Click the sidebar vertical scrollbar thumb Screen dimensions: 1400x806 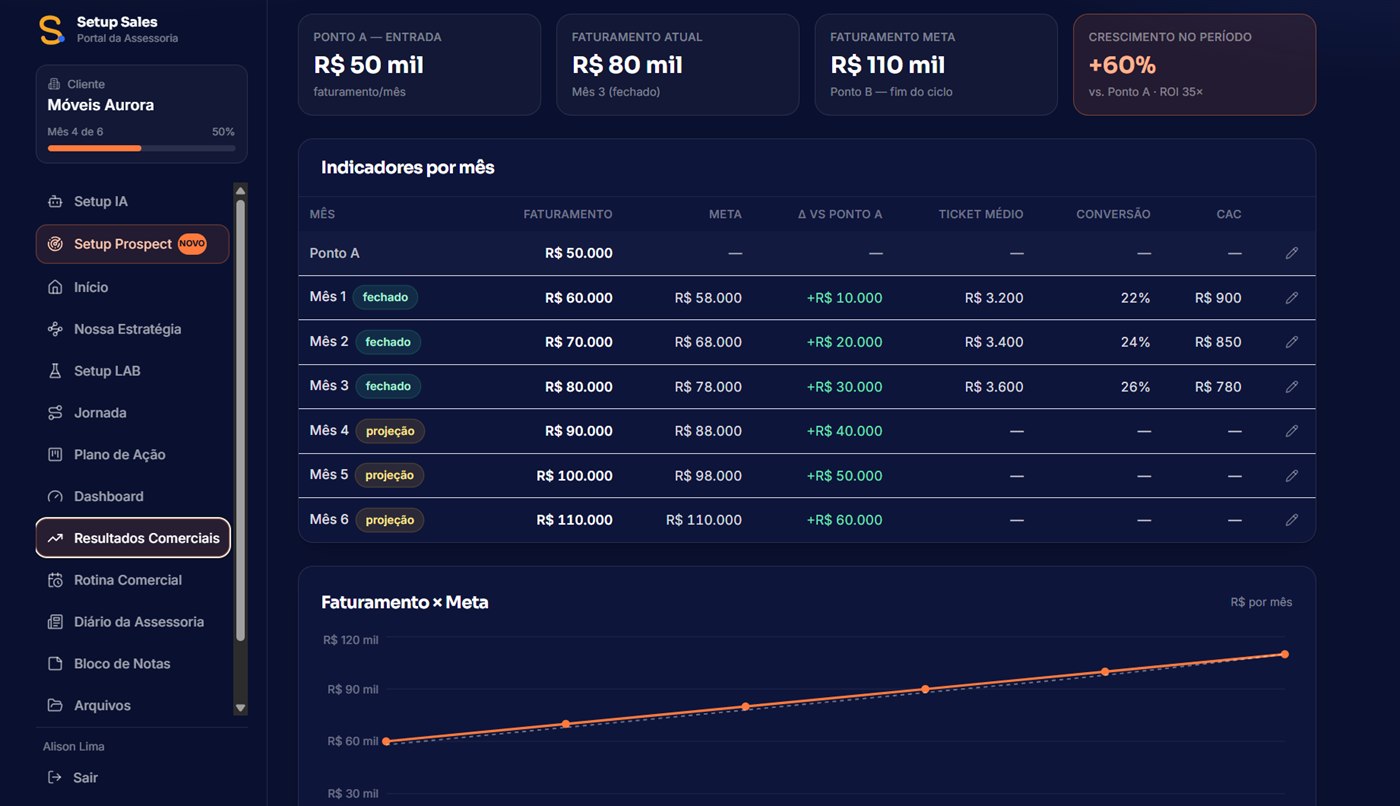point(240,420)
